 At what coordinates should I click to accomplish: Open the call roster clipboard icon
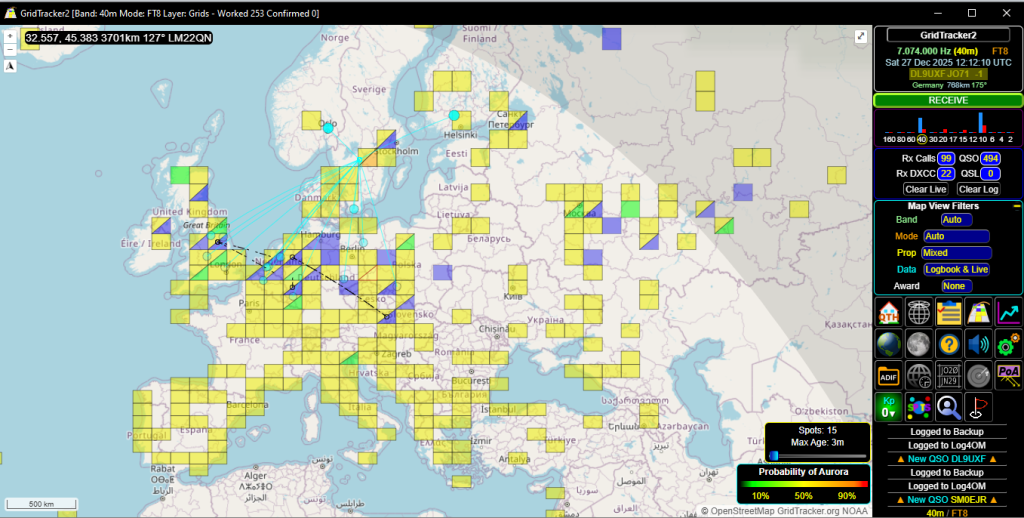click(x=948, y=313)
